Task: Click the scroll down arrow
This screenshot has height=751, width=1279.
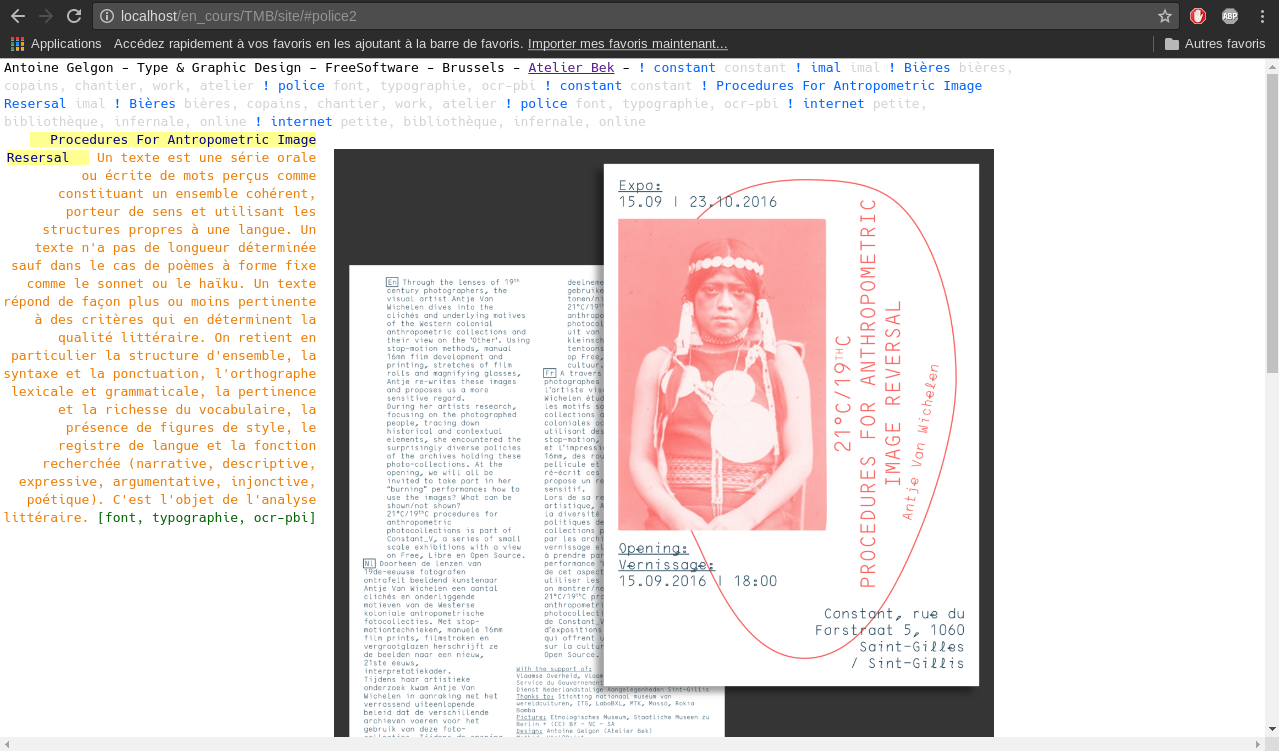Action: 1272,729
